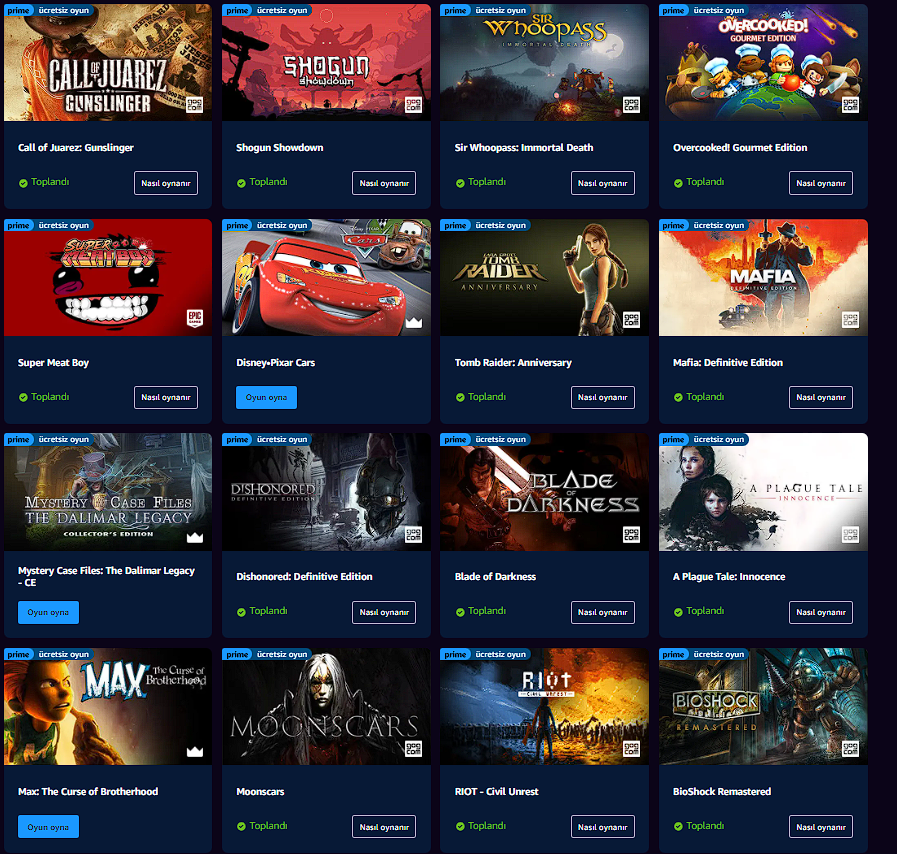Click the prime ücretsiz oyun badge on Mafia

click(704, 225)
